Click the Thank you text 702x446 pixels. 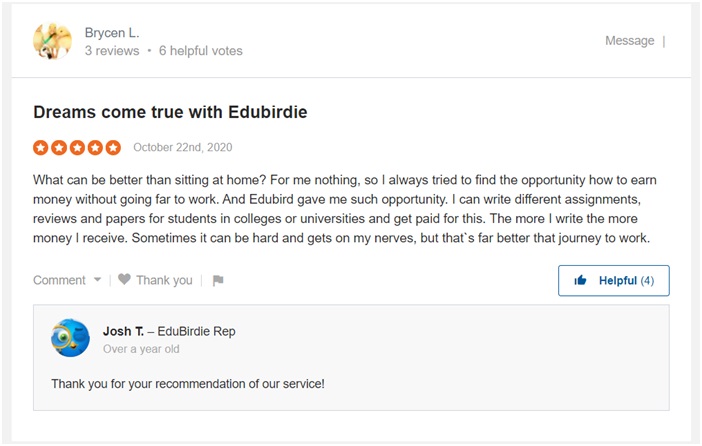(x=164, y=280)
